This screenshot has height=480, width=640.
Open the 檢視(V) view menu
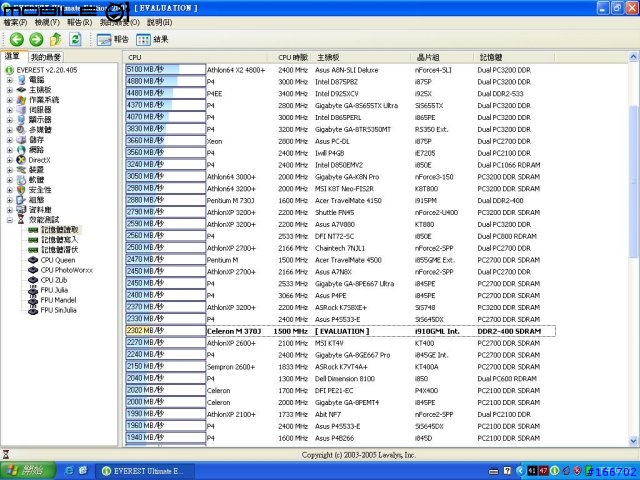tap(47, 22)
